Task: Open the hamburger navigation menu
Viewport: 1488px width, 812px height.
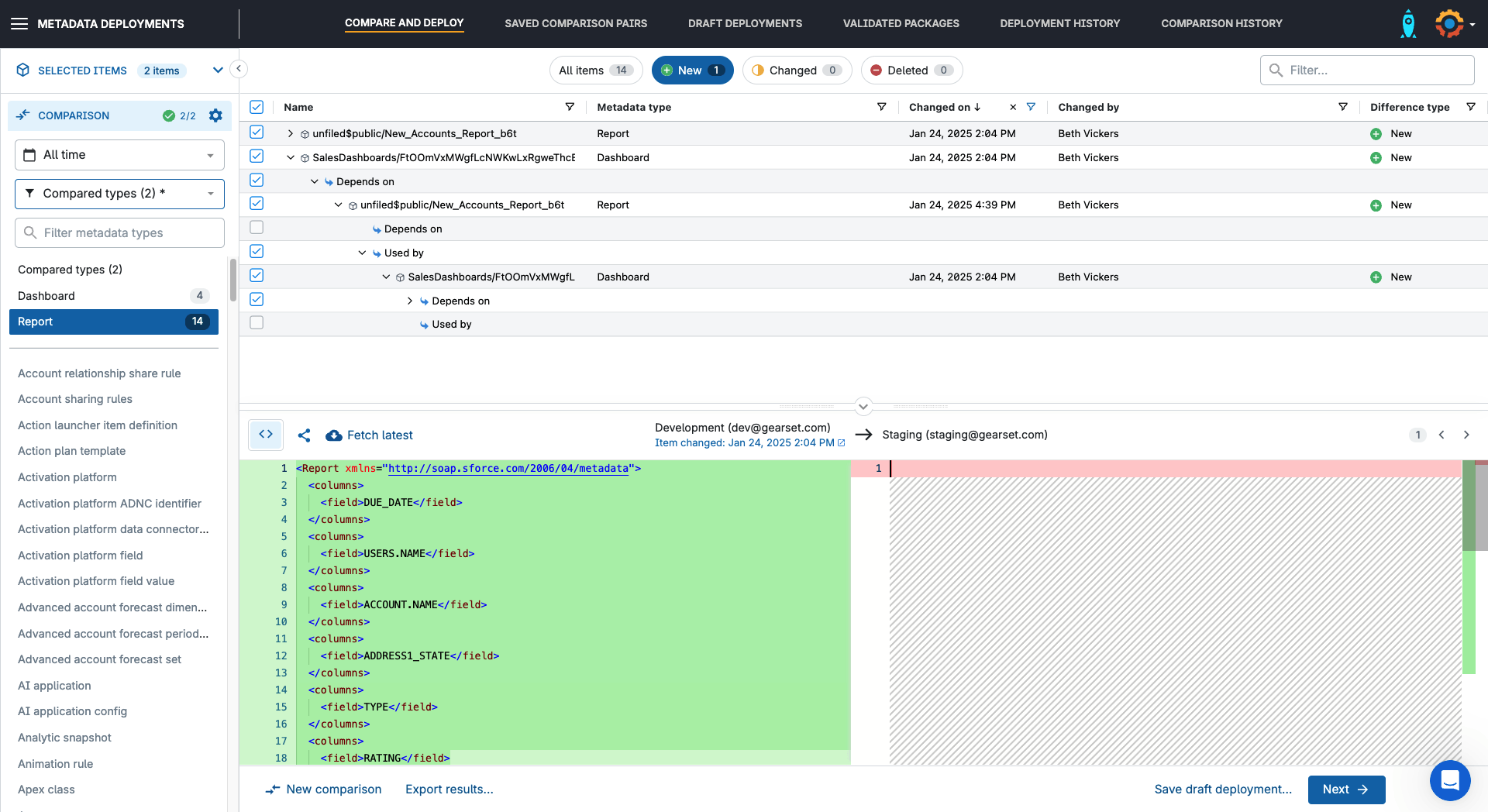Action: click(19, 23)
